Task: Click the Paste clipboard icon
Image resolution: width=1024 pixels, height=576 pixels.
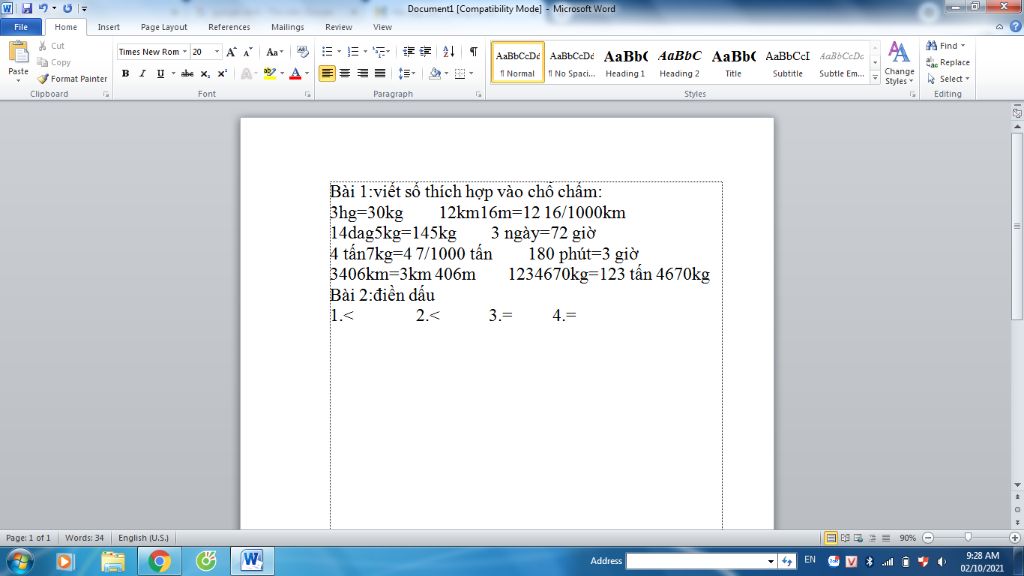Action: (18, 54)
